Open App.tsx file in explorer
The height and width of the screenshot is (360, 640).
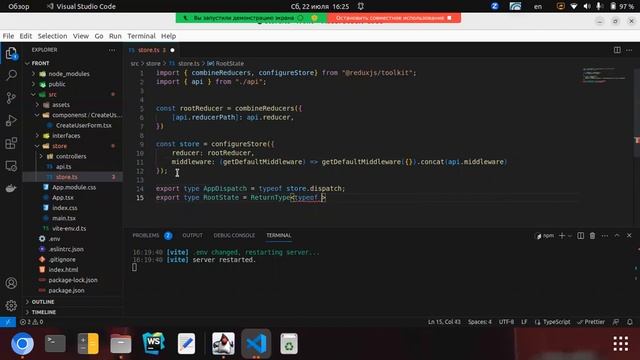(x=63, y=198)
